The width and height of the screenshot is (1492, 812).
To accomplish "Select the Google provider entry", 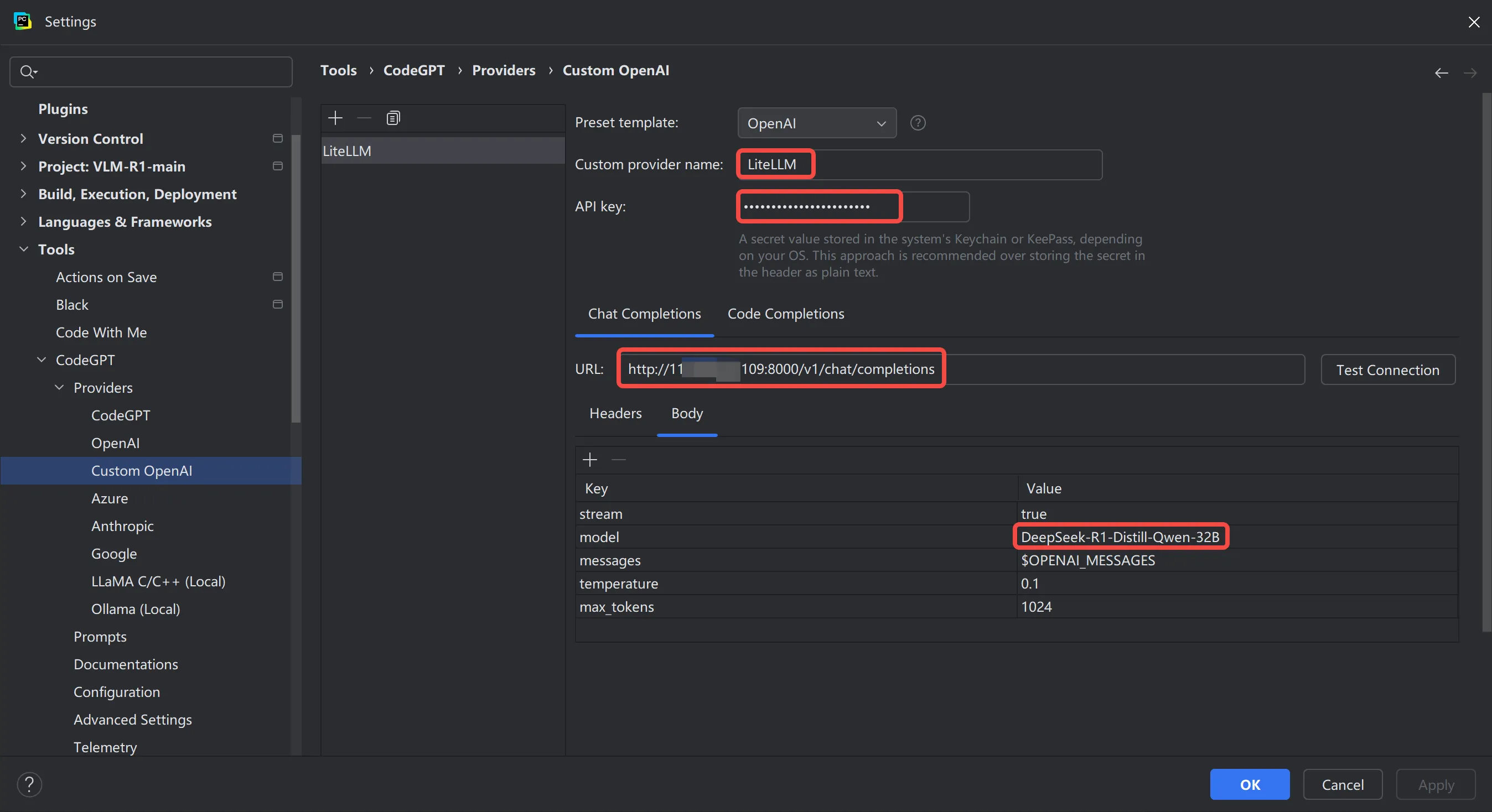I will click(x=114, y=554).
